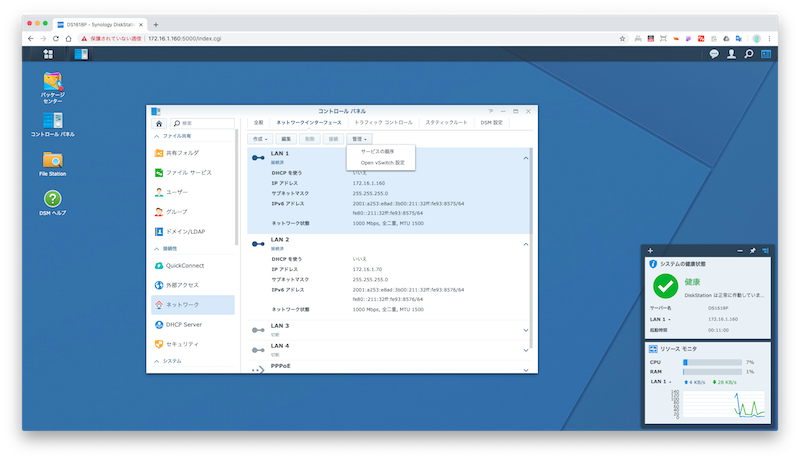Screen dimensions: 800x460
Task: Click the CPU usage bar in Resource Monitor
Action: [x=712, y=362]
